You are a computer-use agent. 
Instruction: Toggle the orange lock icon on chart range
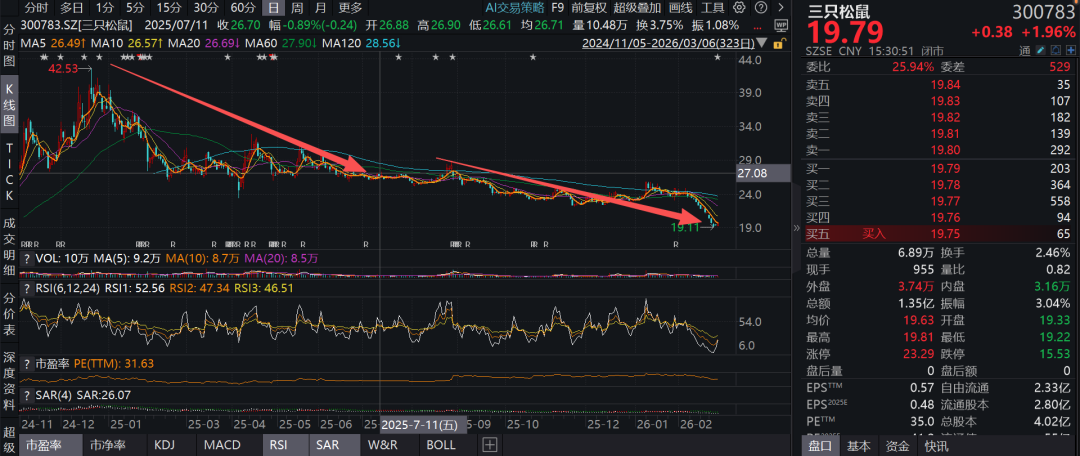779,43
